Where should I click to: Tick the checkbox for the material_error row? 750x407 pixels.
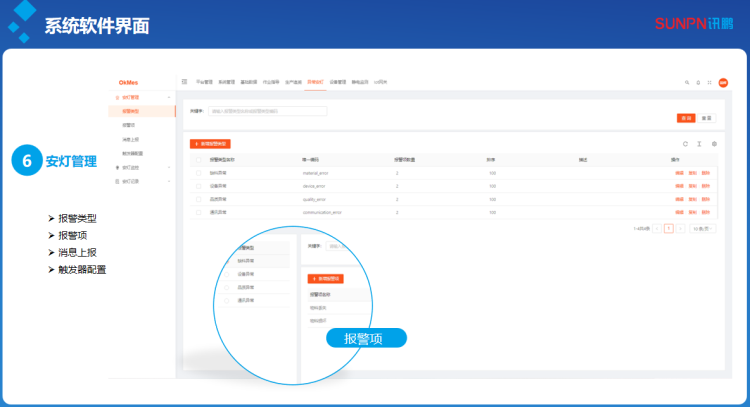click(199, 173)
